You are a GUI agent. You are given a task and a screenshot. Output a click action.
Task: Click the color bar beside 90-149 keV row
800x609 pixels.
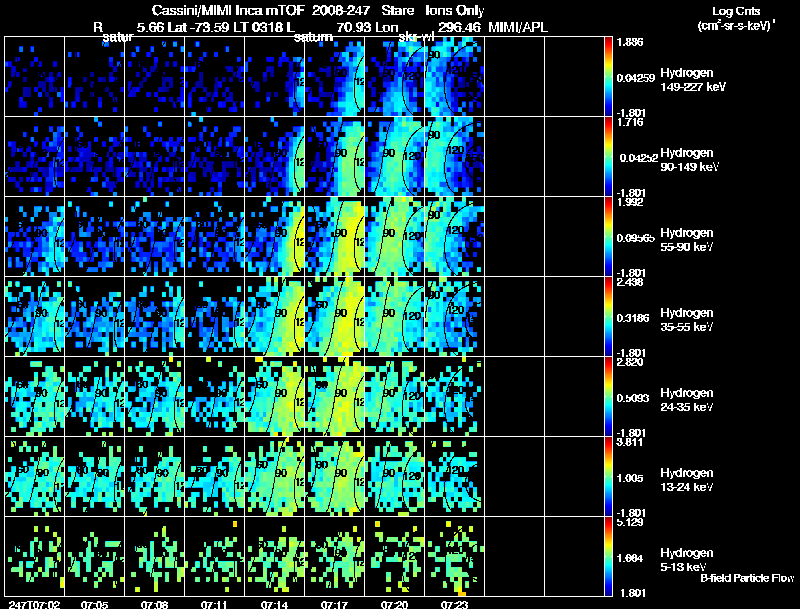click(x=608, y=157)
